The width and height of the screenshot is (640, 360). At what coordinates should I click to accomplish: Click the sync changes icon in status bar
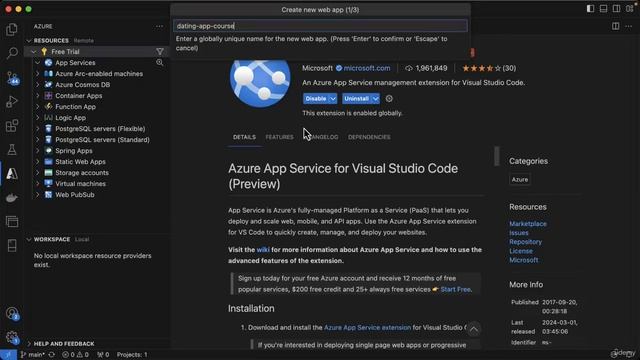point(52,355)
